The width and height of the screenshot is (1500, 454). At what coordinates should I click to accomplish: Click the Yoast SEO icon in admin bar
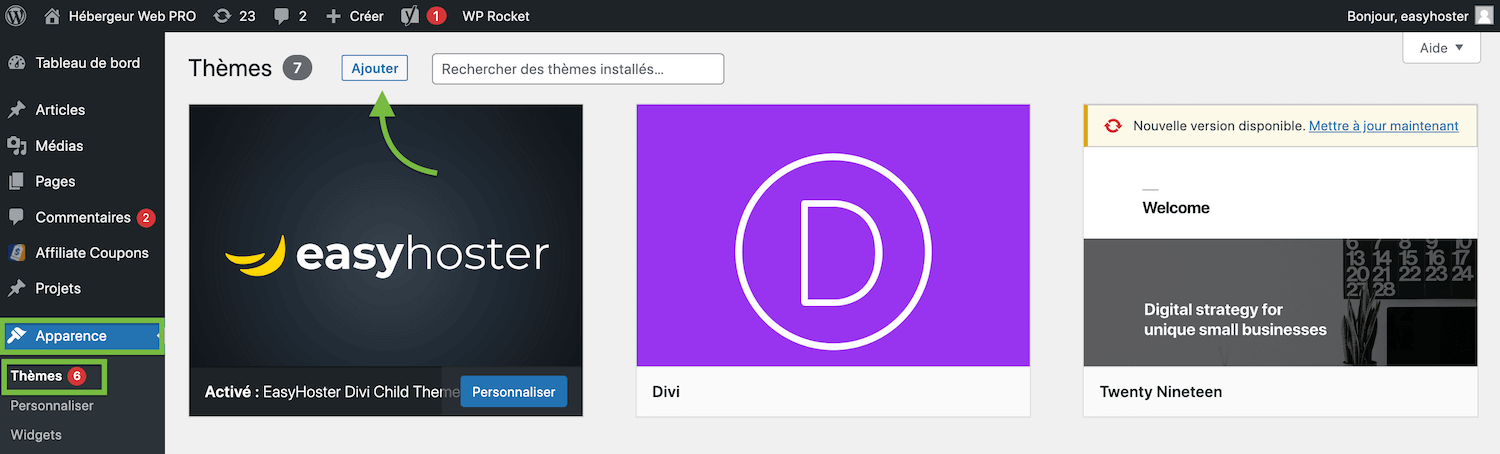click(410, 16)
